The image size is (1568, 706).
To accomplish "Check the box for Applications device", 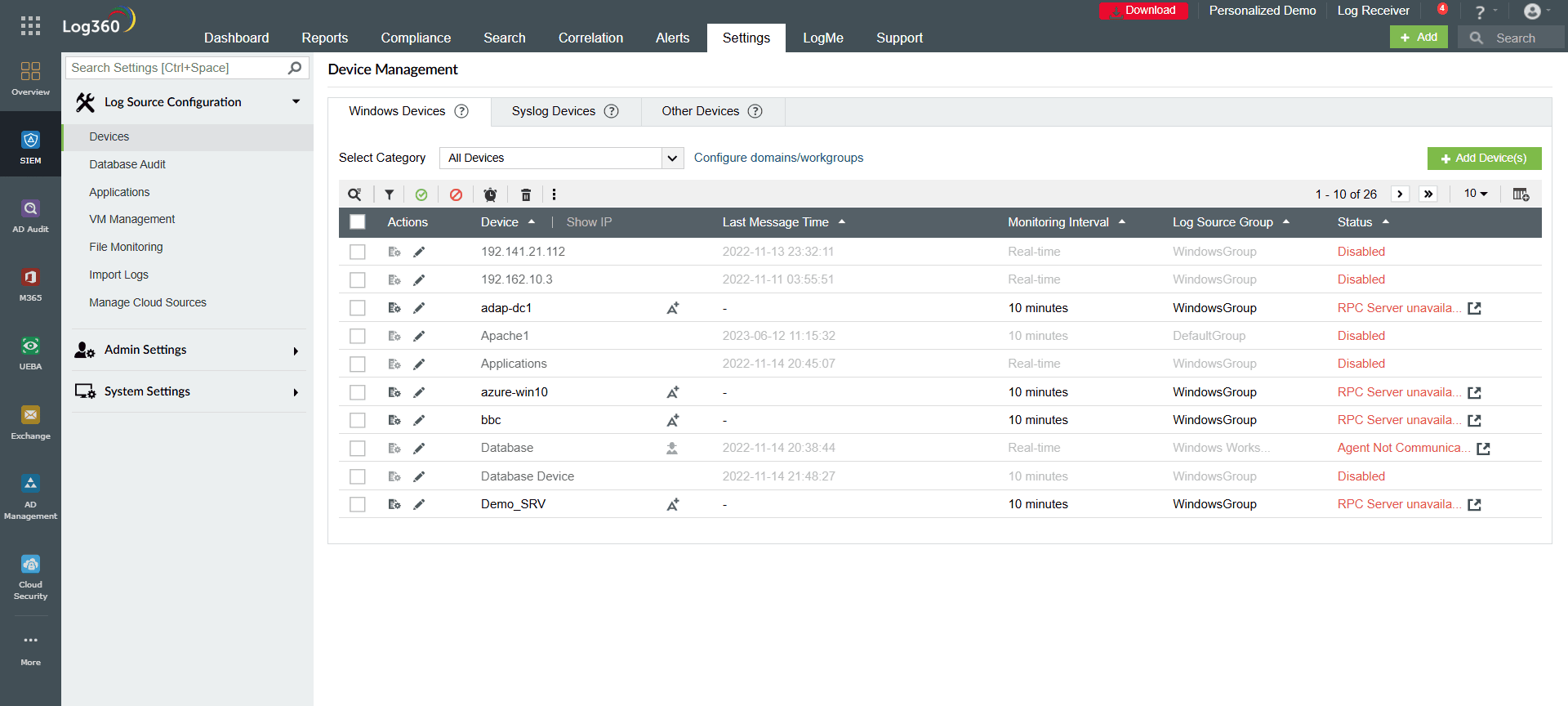I will pos(358,364).
